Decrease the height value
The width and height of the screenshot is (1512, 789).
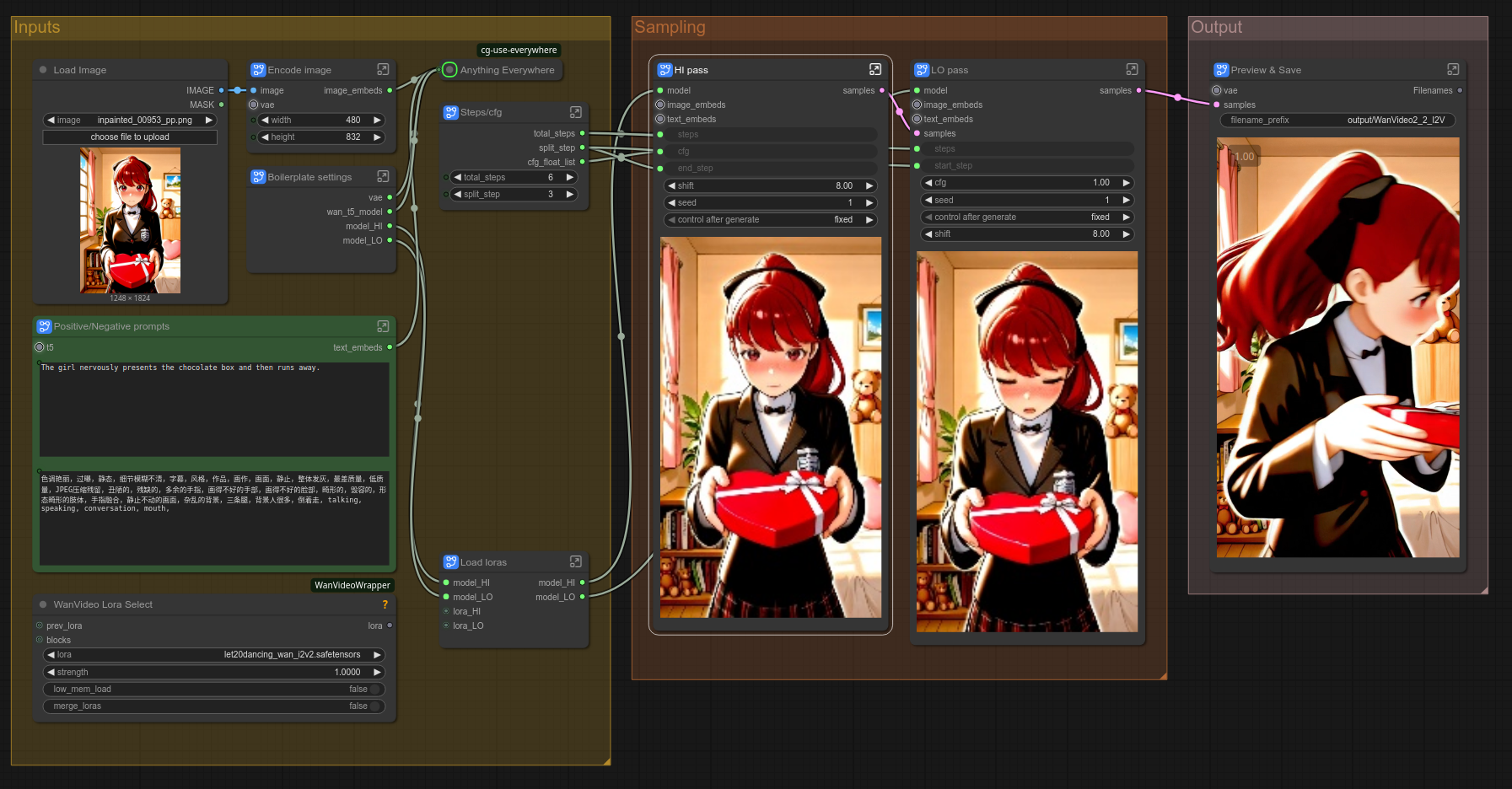[x=265, y=137]
